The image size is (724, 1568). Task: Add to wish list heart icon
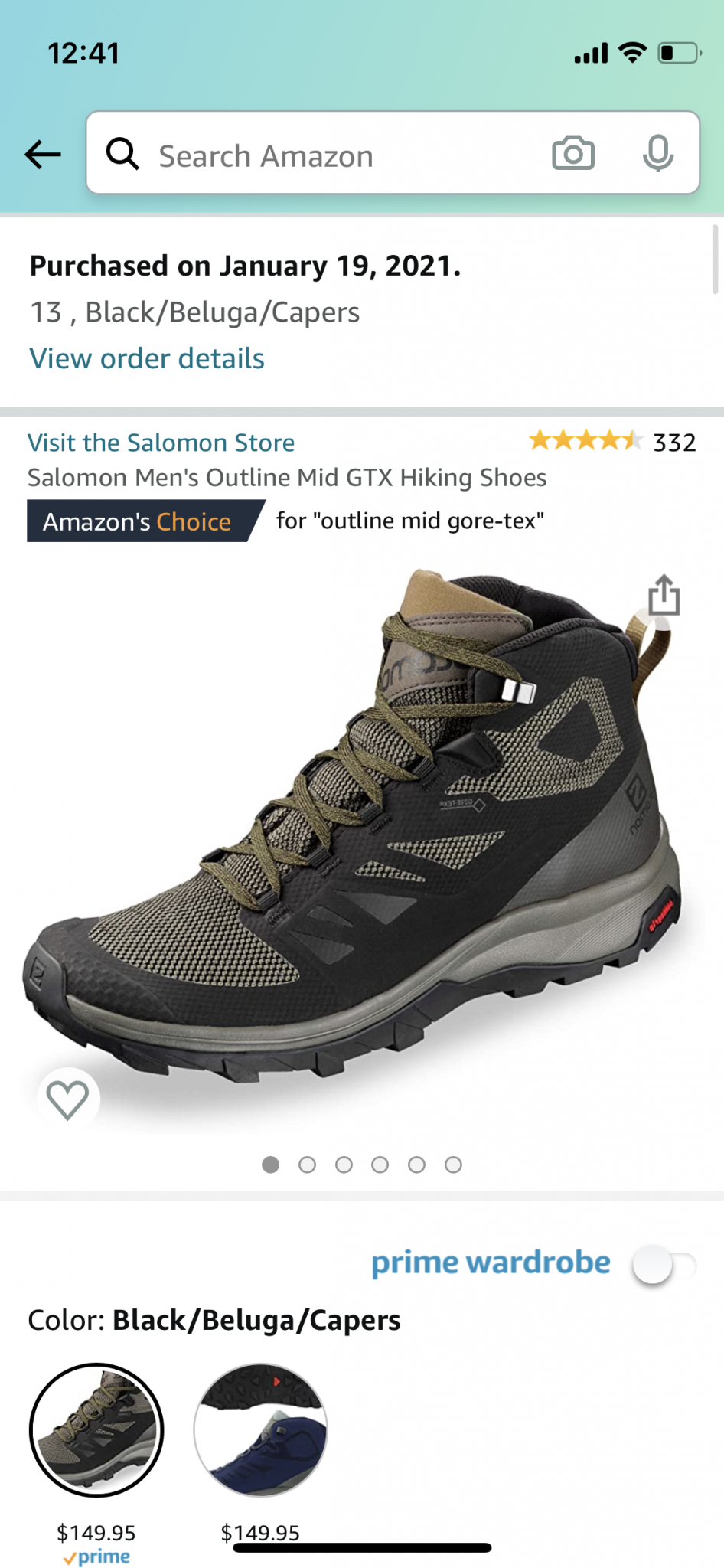[x=68, y=1099]
